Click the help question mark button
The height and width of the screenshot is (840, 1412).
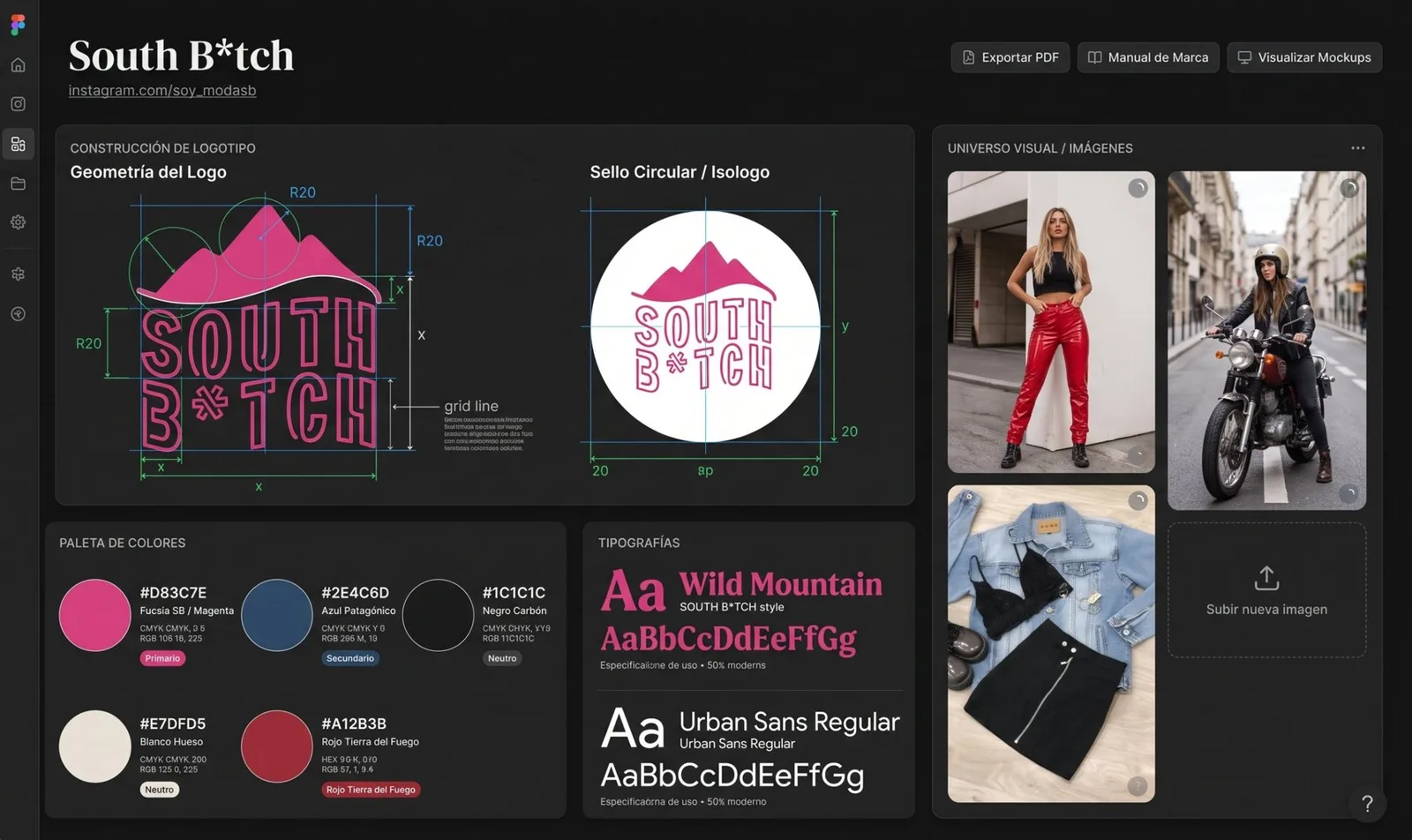tap(1367, 803)
